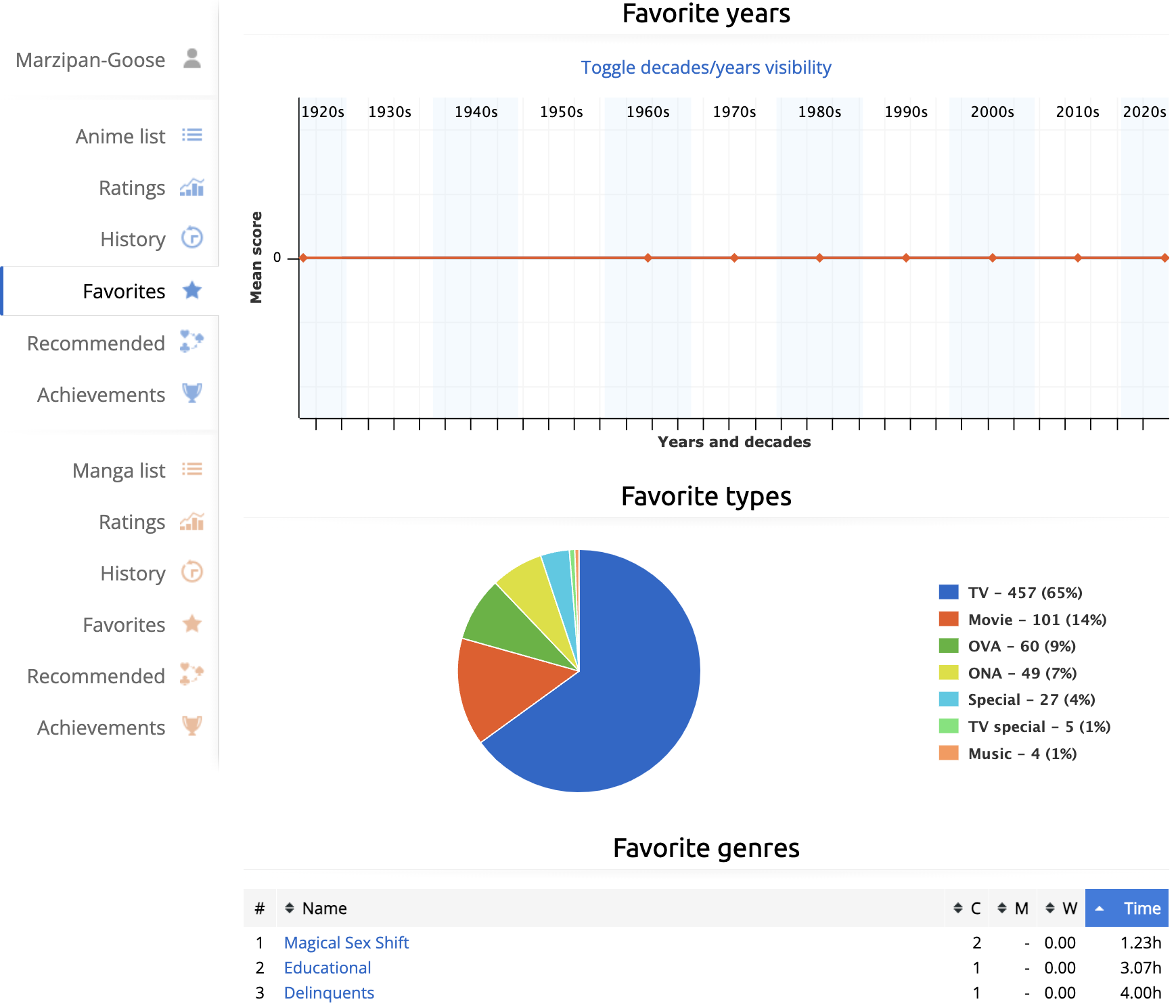Open manga History menu item

(x=133, y=574)
